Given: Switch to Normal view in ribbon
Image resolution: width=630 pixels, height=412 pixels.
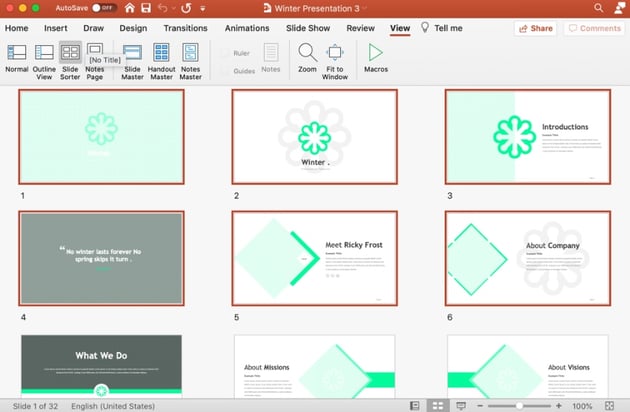Looking at the screenshot, I should click(x=17, y=58).
